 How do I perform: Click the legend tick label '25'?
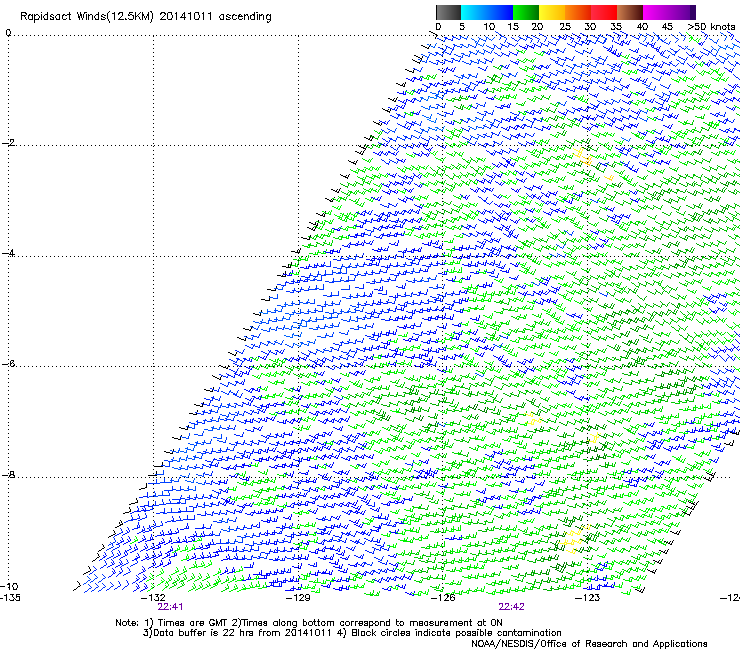[565, 27]
